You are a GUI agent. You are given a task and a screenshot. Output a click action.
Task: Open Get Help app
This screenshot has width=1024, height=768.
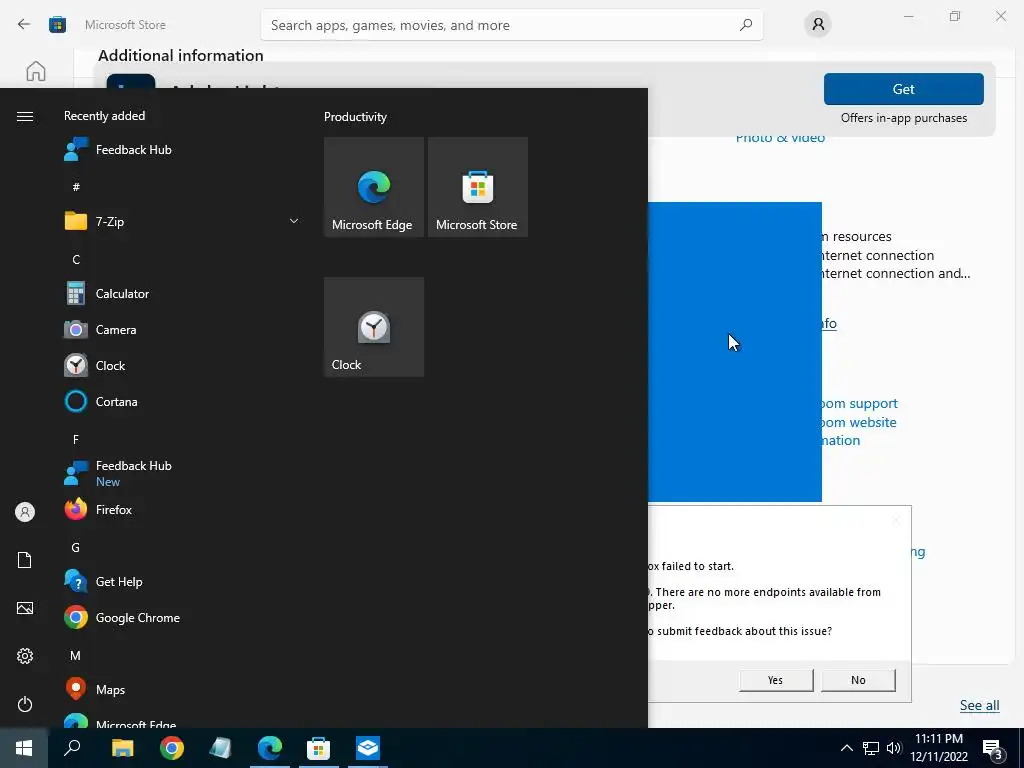click(182, 581)
